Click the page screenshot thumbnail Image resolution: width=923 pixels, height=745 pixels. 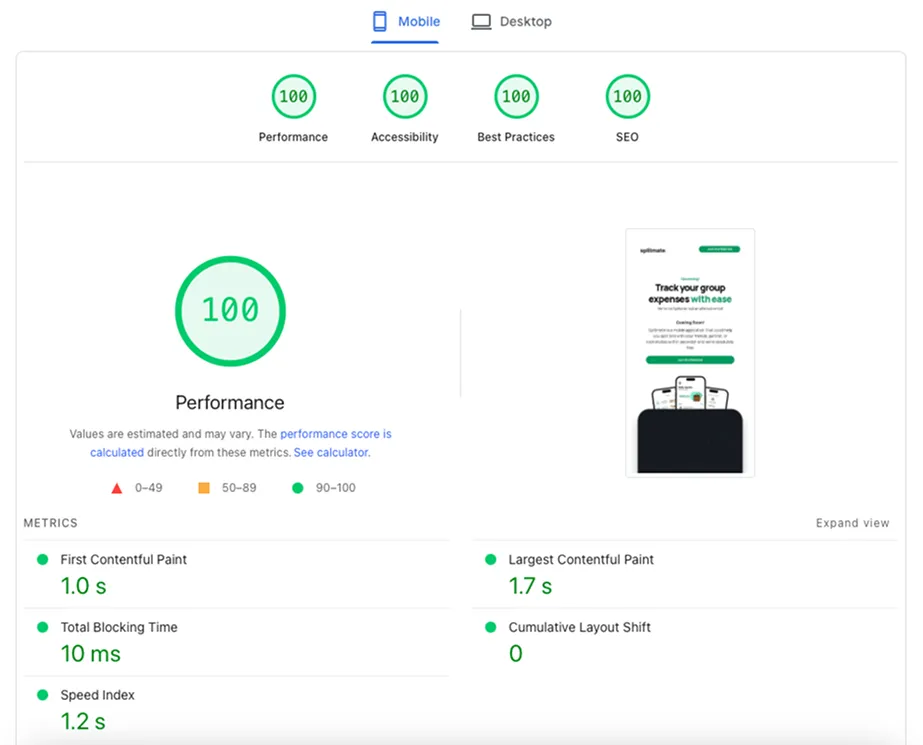tap(690, 352)
